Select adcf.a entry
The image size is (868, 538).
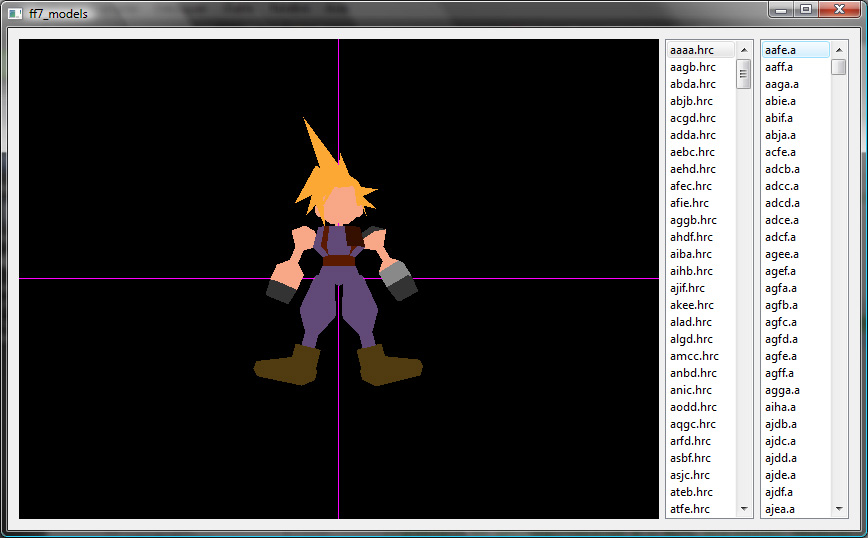796,237
